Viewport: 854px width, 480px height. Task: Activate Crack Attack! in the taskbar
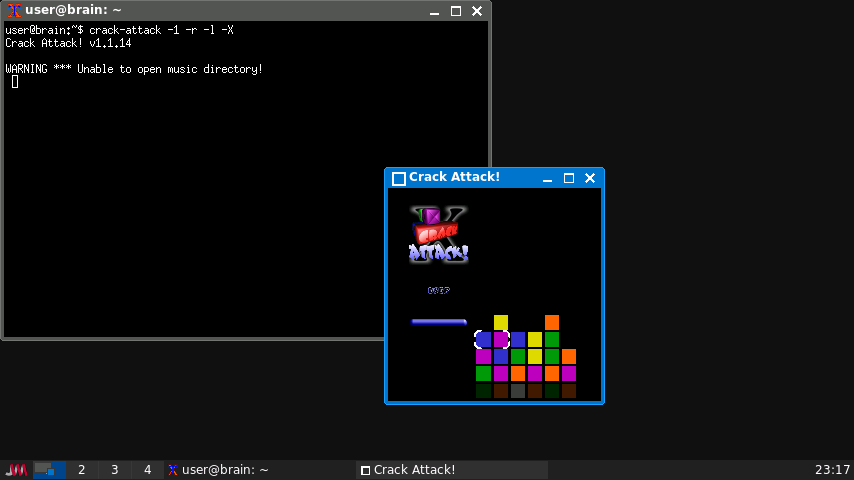451,470
